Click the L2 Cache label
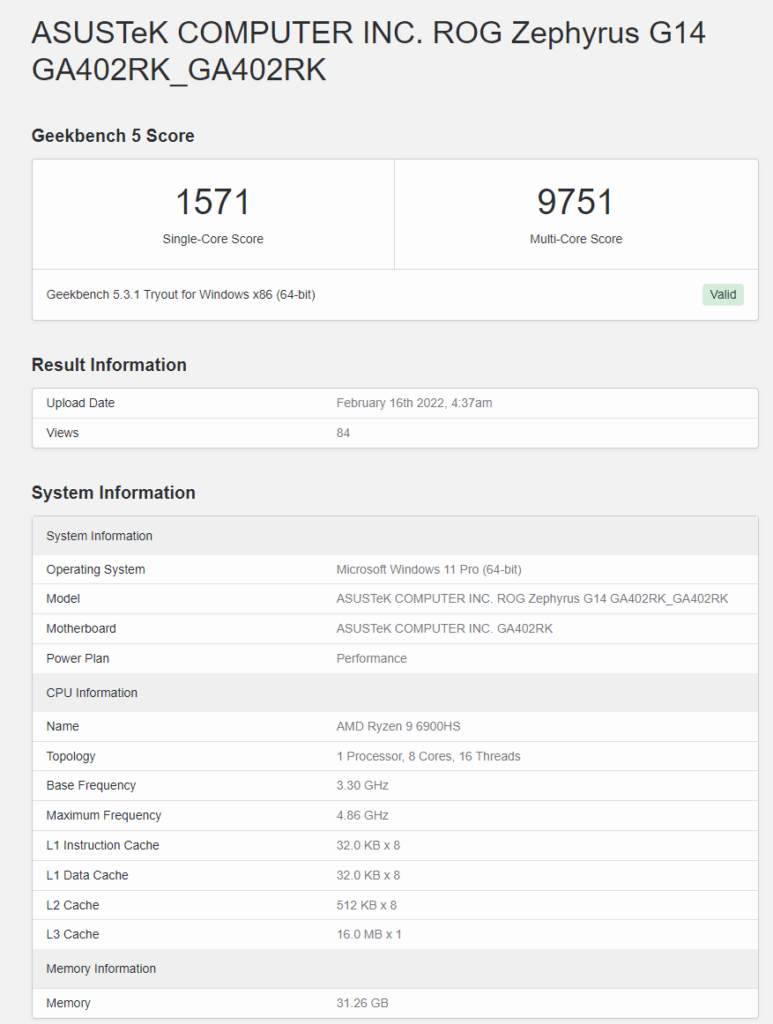773x1024 pixels. (x=72, y=906)
